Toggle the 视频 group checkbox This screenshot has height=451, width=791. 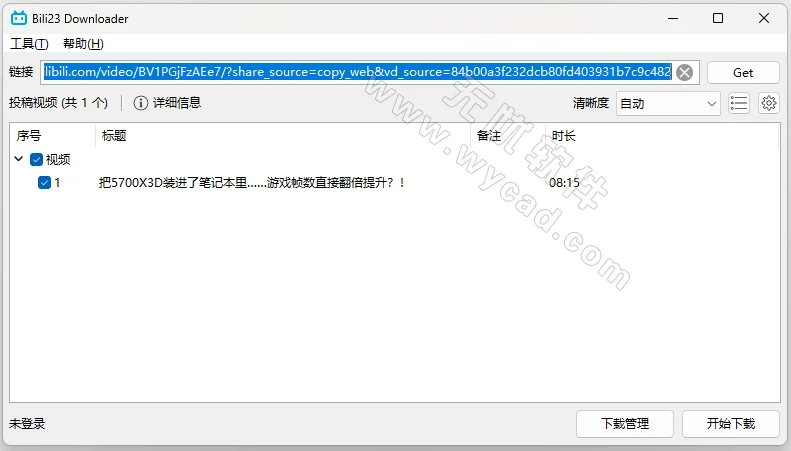pyautogui.click(x=36, y=159)
